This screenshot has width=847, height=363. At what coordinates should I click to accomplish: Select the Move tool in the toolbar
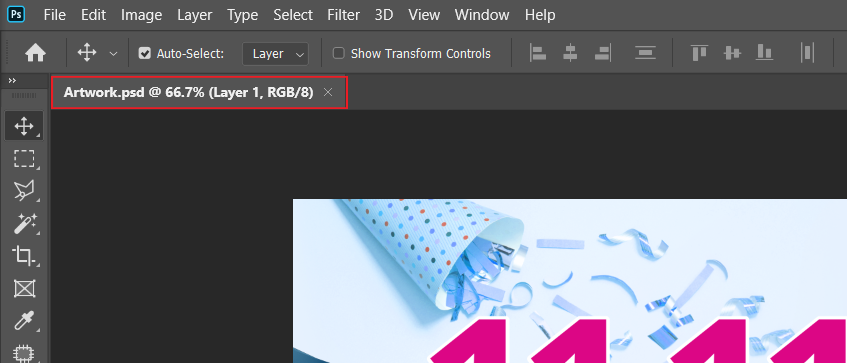(x=24, y=126)
